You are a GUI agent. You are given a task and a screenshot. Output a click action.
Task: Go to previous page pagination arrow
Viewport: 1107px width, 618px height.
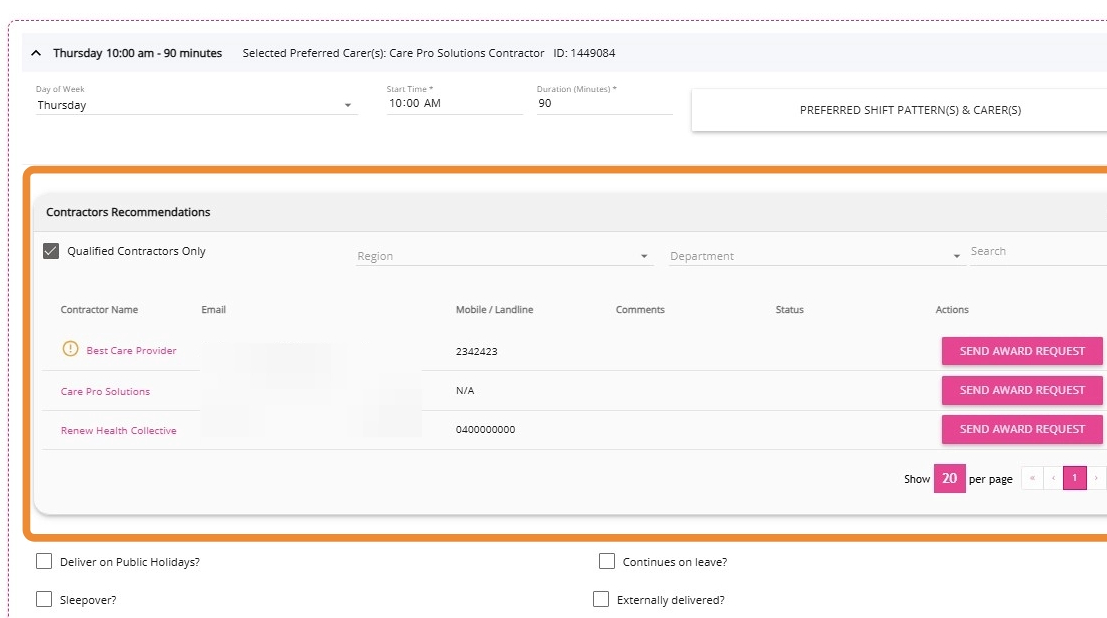click(x=1053, y=478)
